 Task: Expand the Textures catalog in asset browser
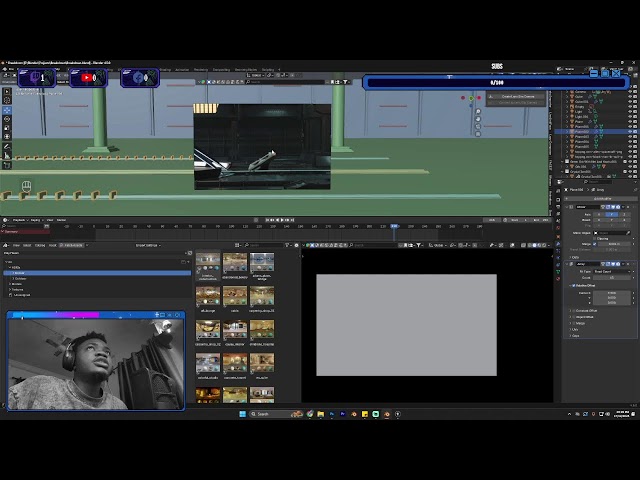pos(10,289)
